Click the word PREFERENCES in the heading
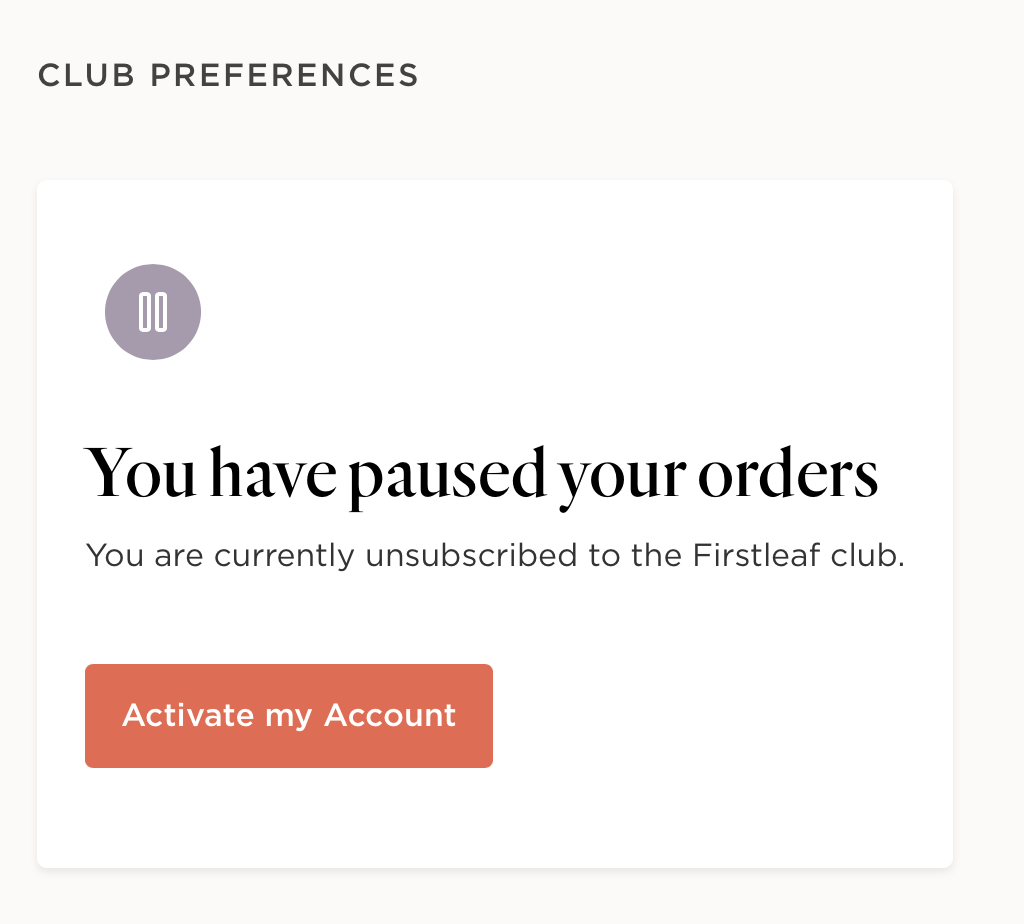The width and height of the screenshot is (1024, 924). 284,75
